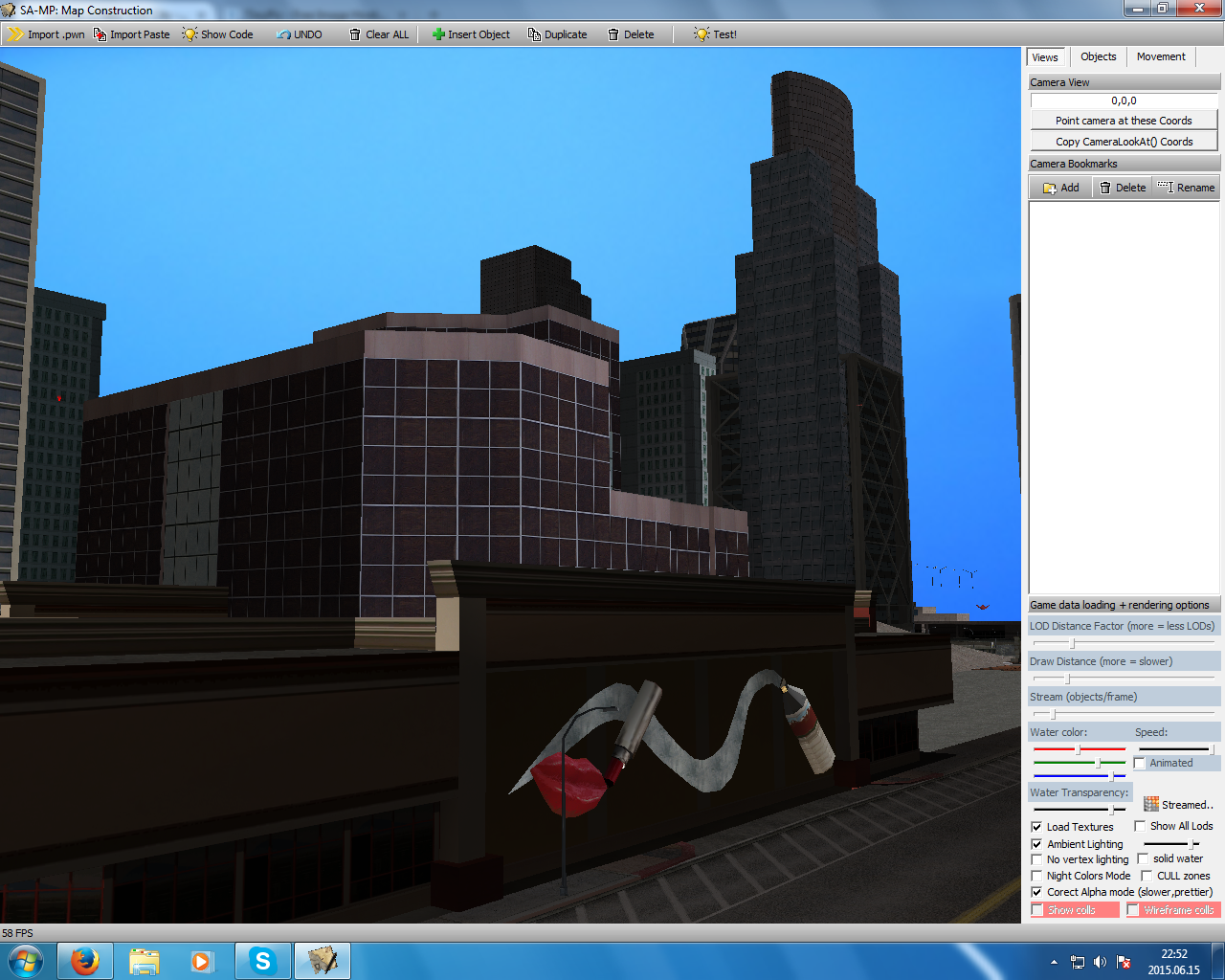Click the blue water color slider
Screen dimensions: 1225x980
1080,776
